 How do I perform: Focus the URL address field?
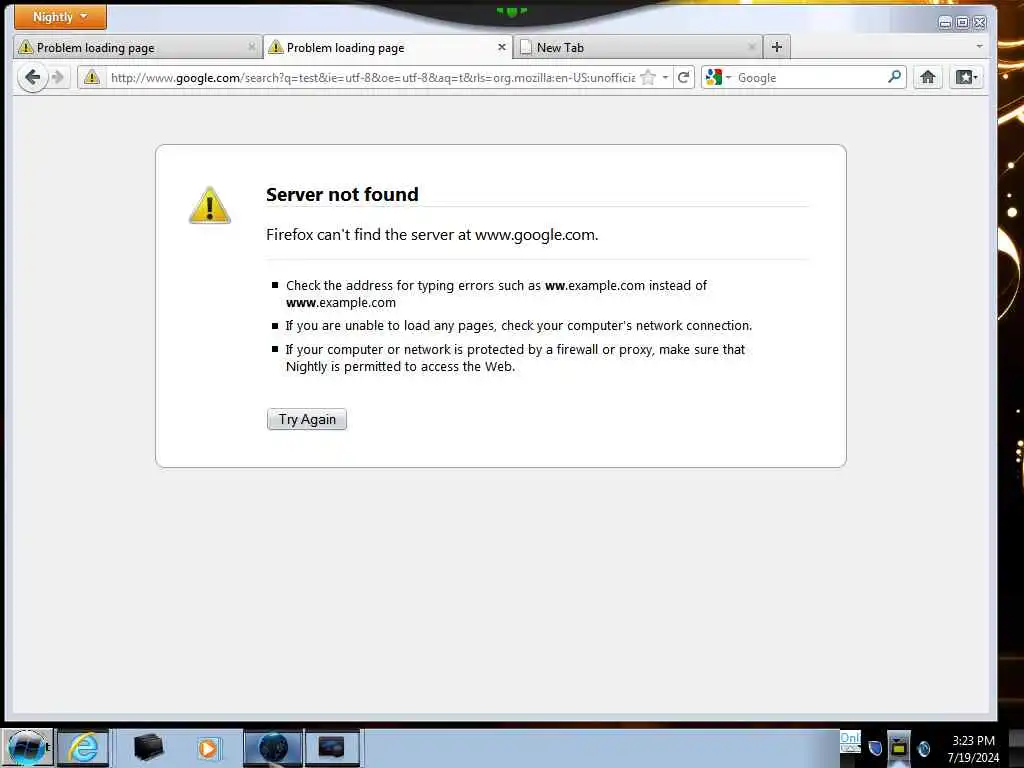(372, 78)
